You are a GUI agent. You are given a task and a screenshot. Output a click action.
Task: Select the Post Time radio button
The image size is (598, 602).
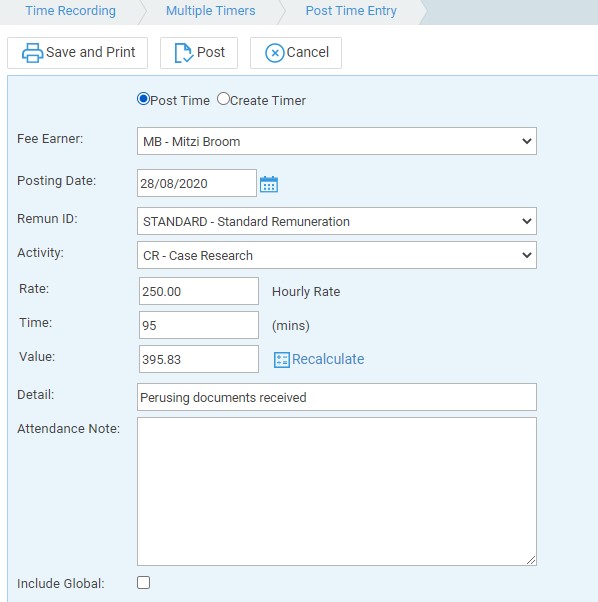click(143, 99)
